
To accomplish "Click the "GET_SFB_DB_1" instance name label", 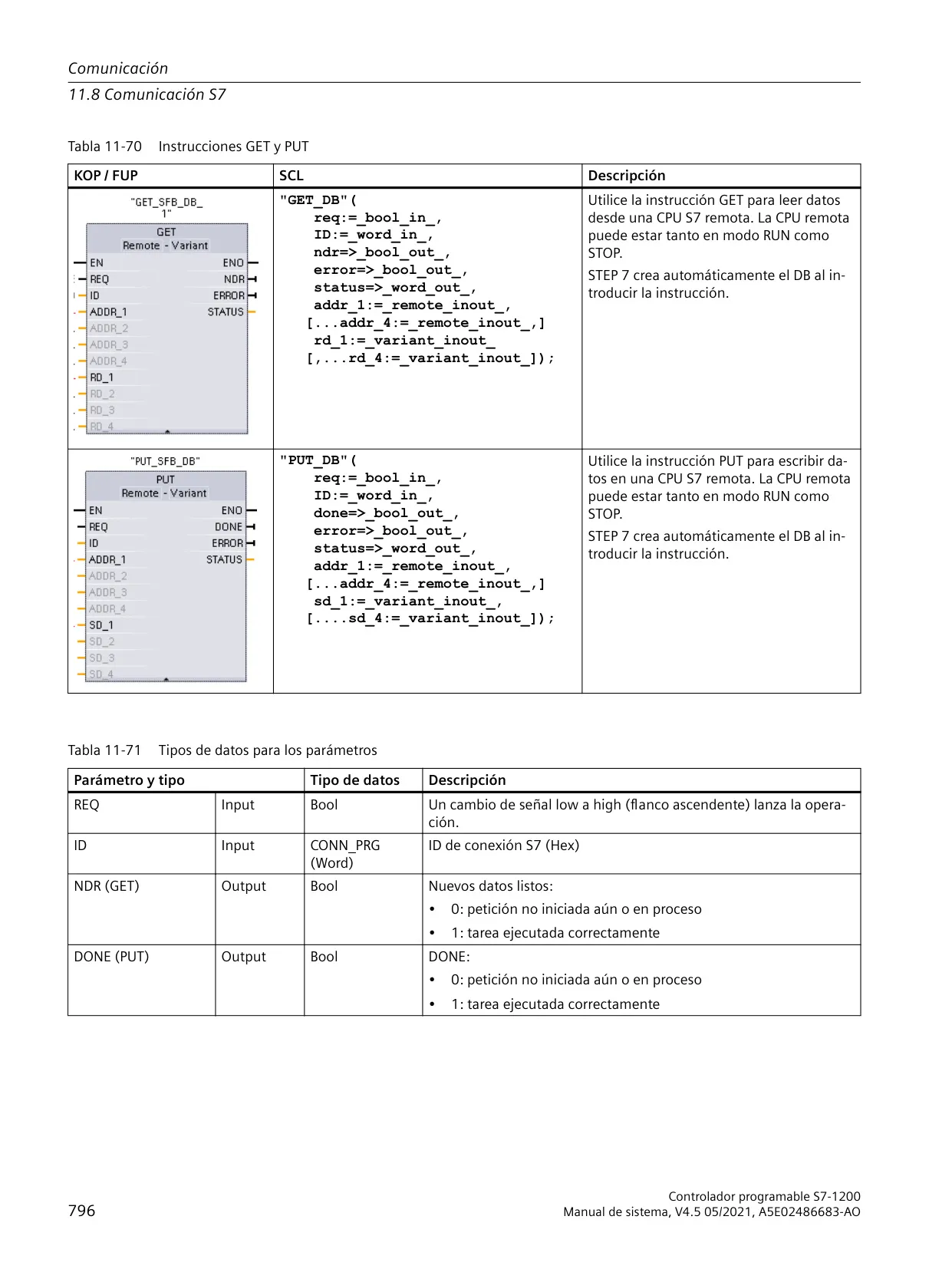I will click(166, 207).
